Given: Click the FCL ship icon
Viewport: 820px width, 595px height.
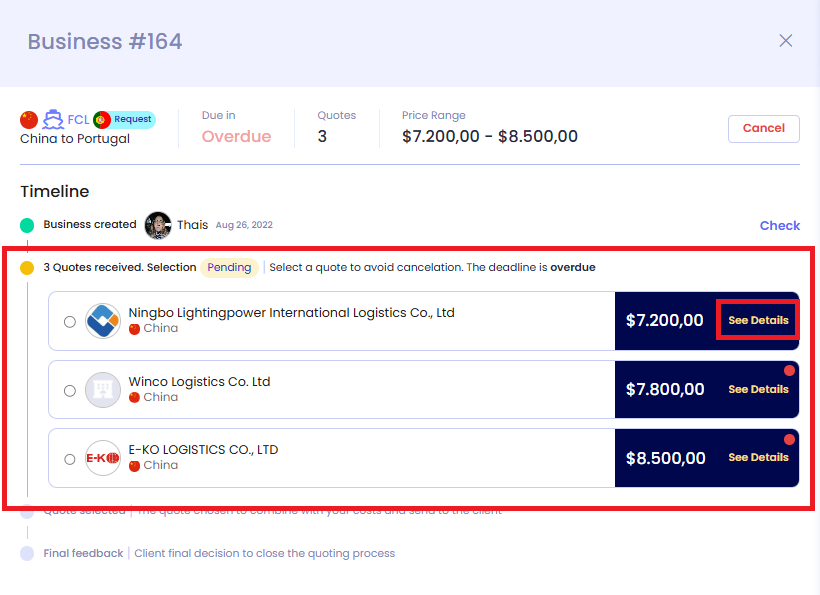Looking at the screenshot, I should 53,120.
